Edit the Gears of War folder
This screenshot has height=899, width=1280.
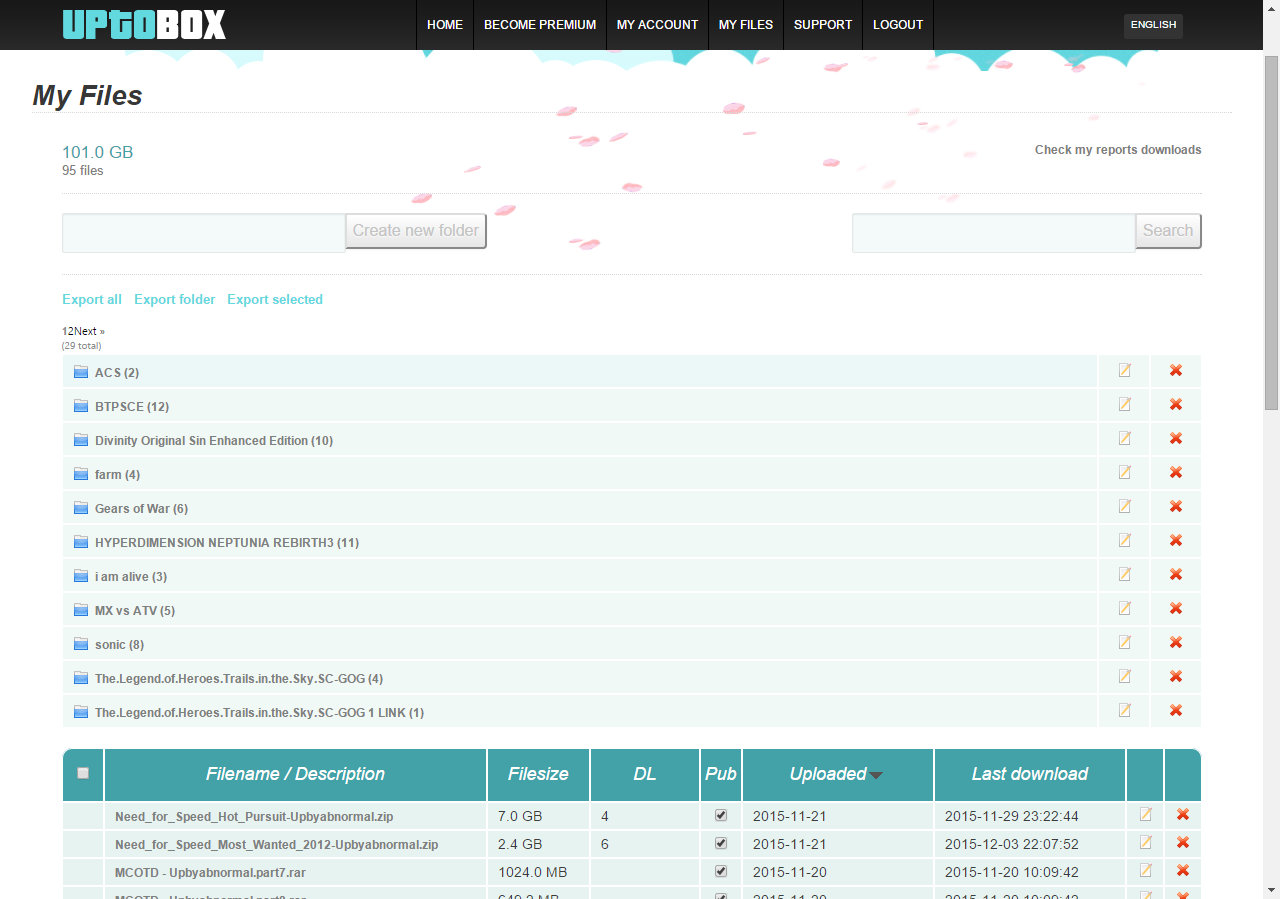point(1125,507)
